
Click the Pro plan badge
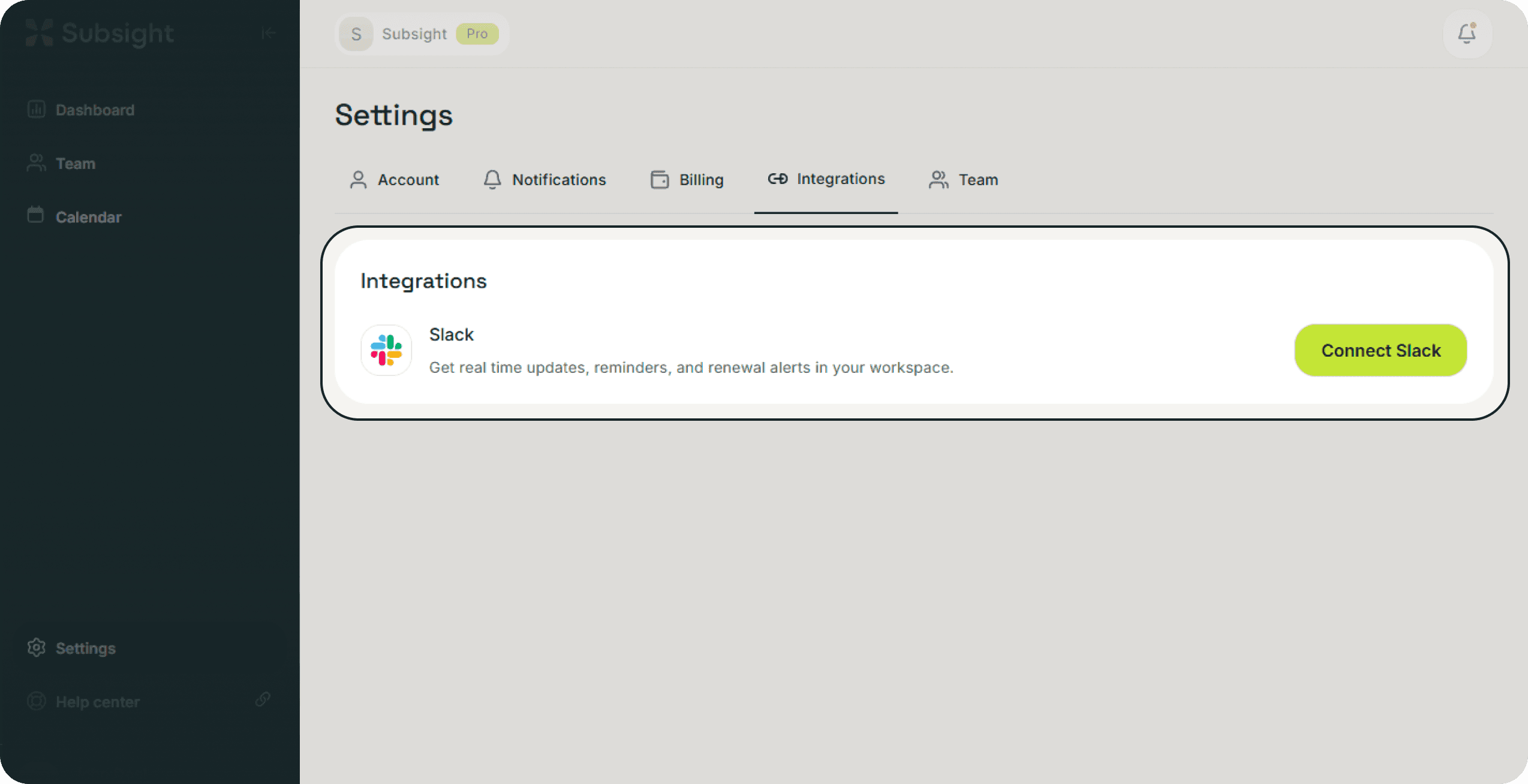click(x=477, y=34)
